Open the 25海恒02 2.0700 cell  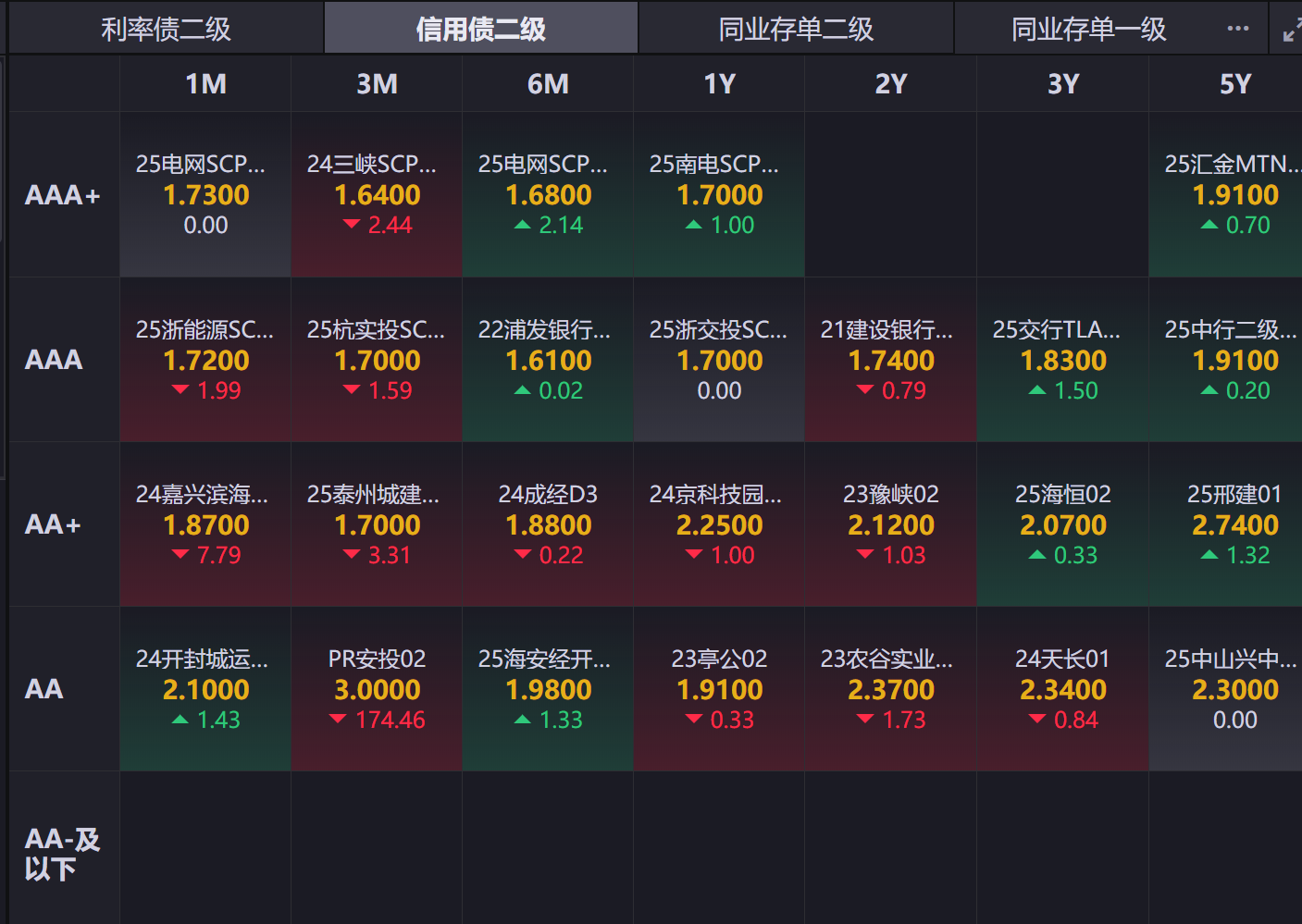click(1062, 524)
